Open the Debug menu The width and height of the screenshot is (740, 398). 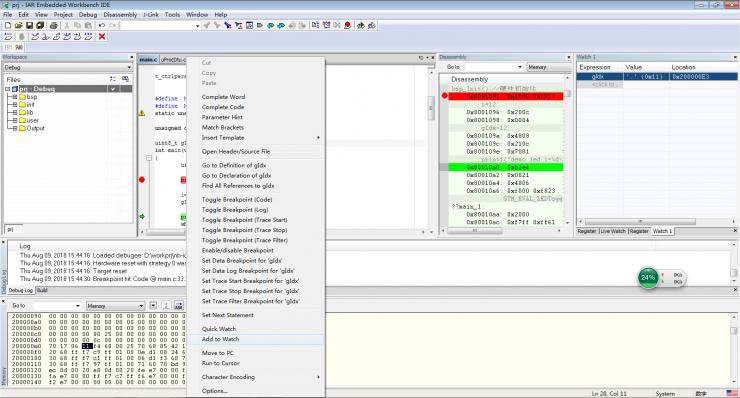click(x=88, y=15)
